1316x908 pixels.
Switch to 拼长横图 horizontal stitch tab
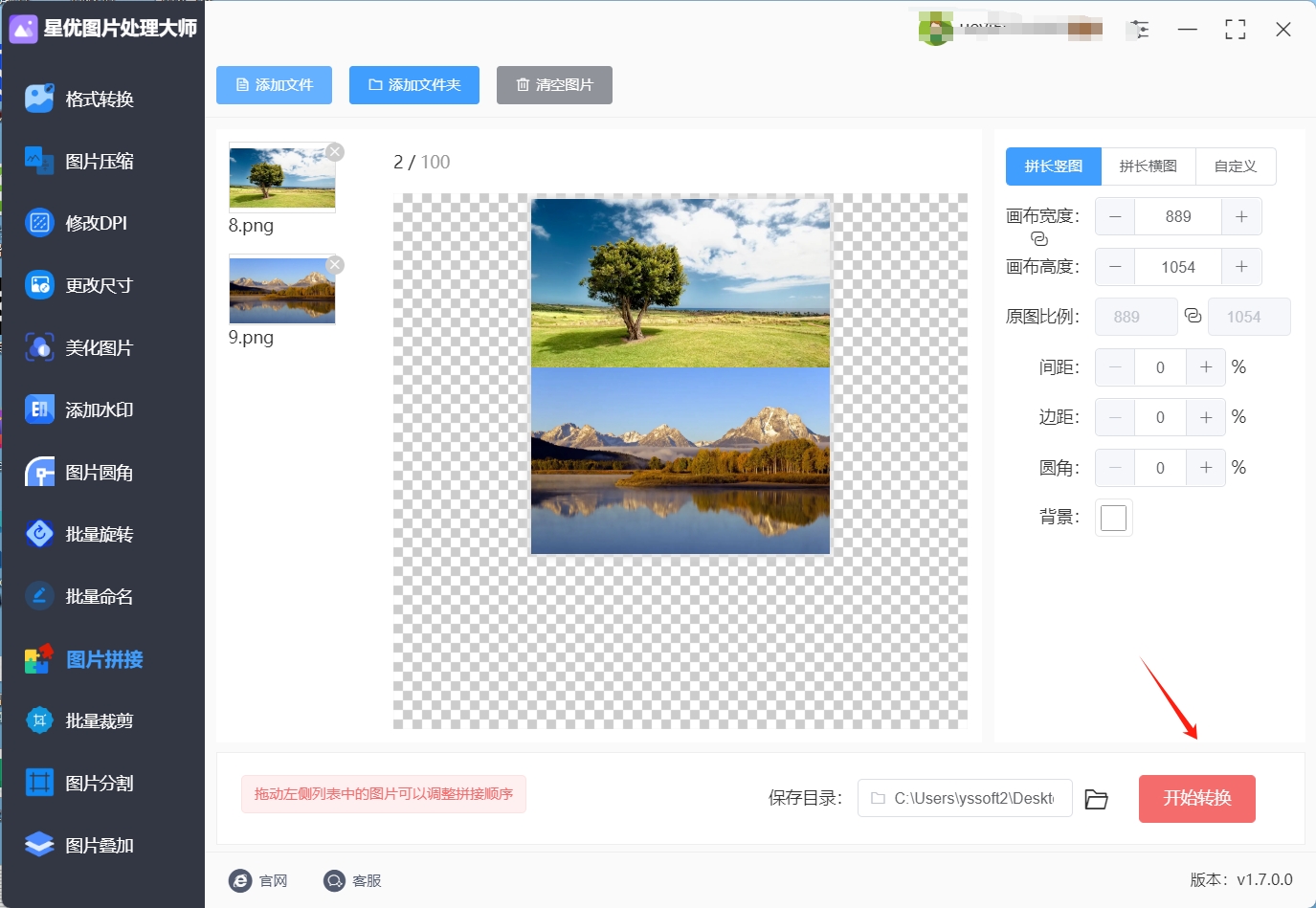point(1149,166)
